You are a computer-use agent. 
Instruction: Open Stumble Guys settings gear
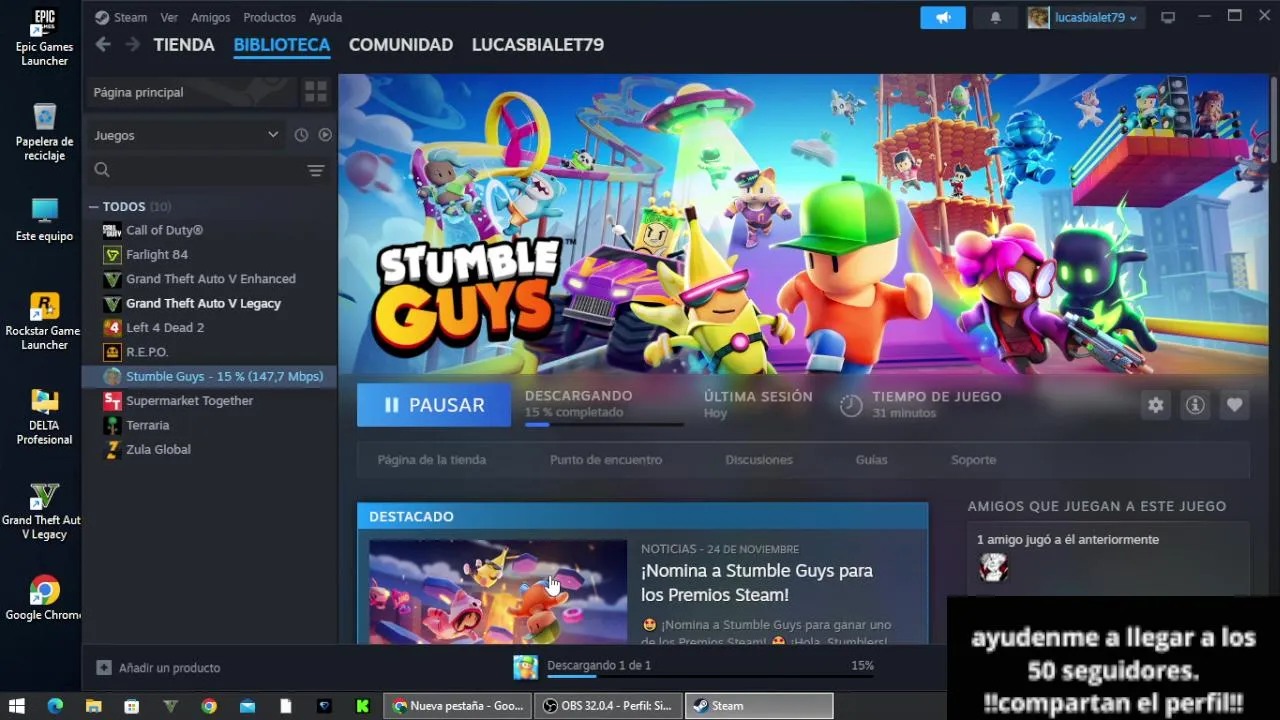1156,405
